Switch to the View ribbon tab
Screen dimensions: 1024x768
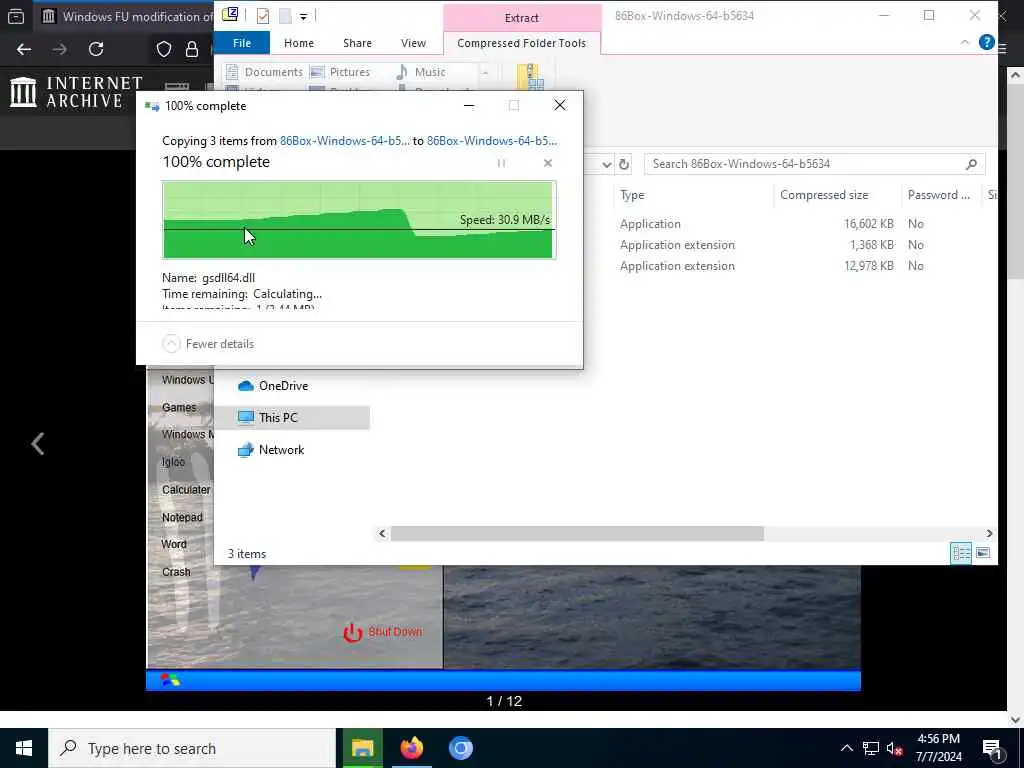click(413, 43)
